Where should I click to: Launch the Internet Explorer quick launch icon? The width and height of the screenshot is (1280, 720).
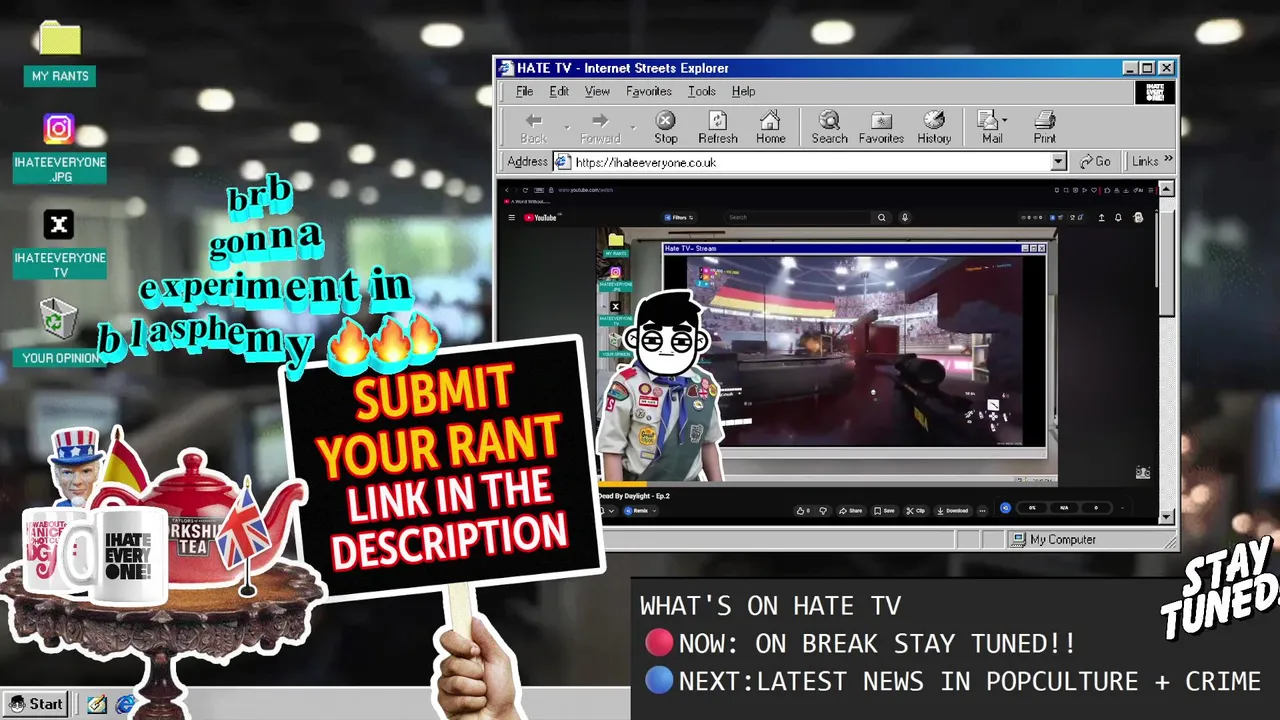(124, 704)
